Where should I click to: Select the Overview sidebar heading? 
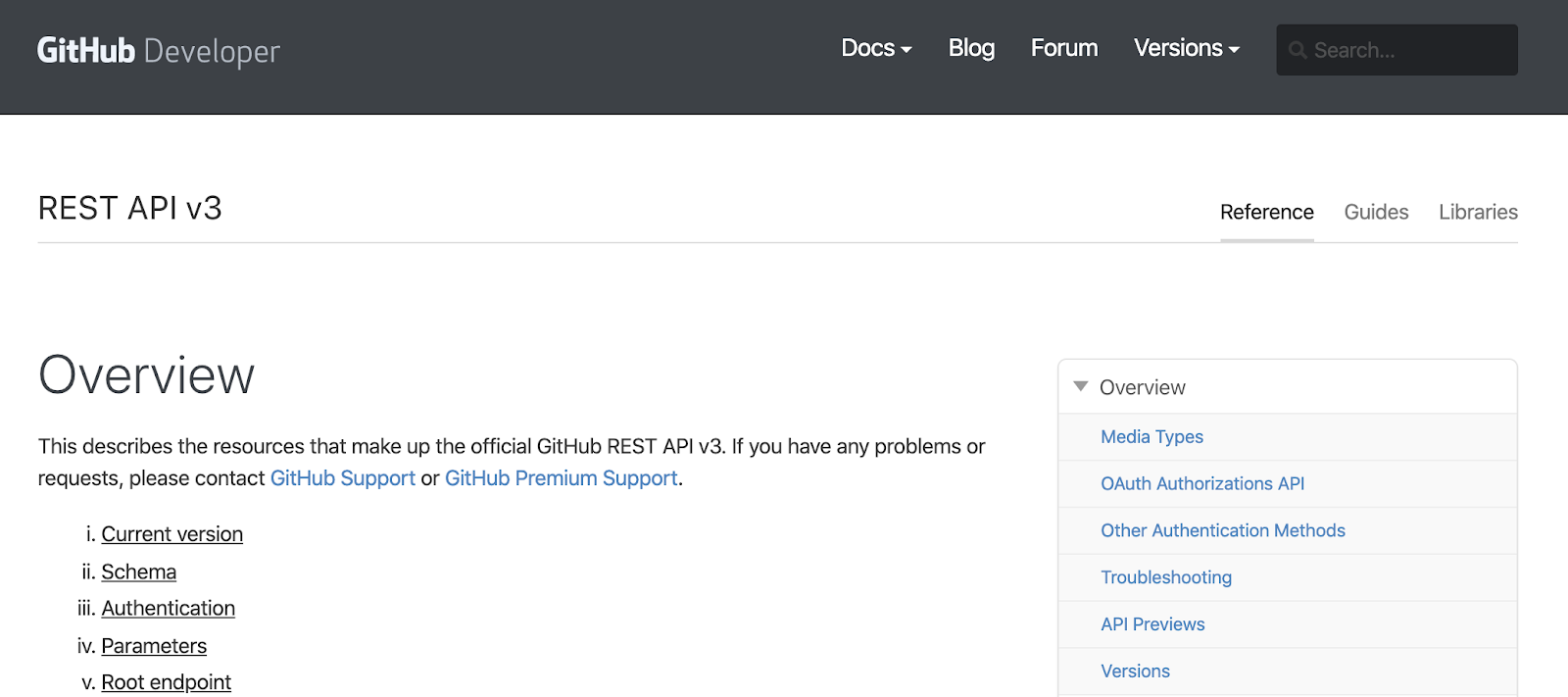[1142, 387]
